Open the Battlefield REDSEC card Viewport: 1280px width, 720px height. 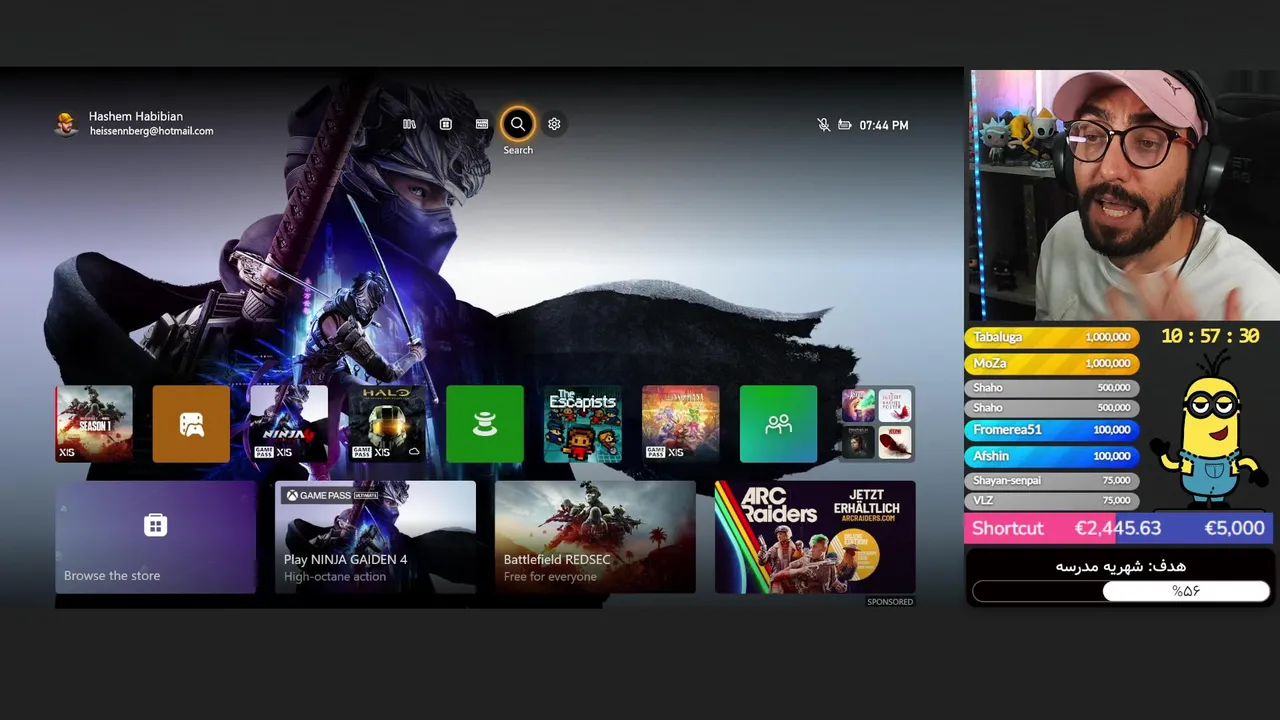[596, 538]
